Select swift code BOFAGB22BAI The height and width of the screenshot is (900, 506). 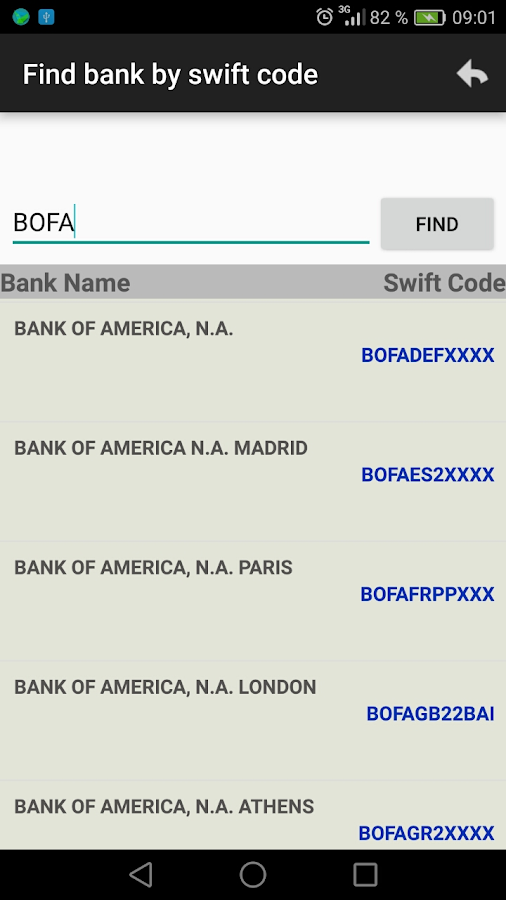pyautogui.click(x=430, y=713)
